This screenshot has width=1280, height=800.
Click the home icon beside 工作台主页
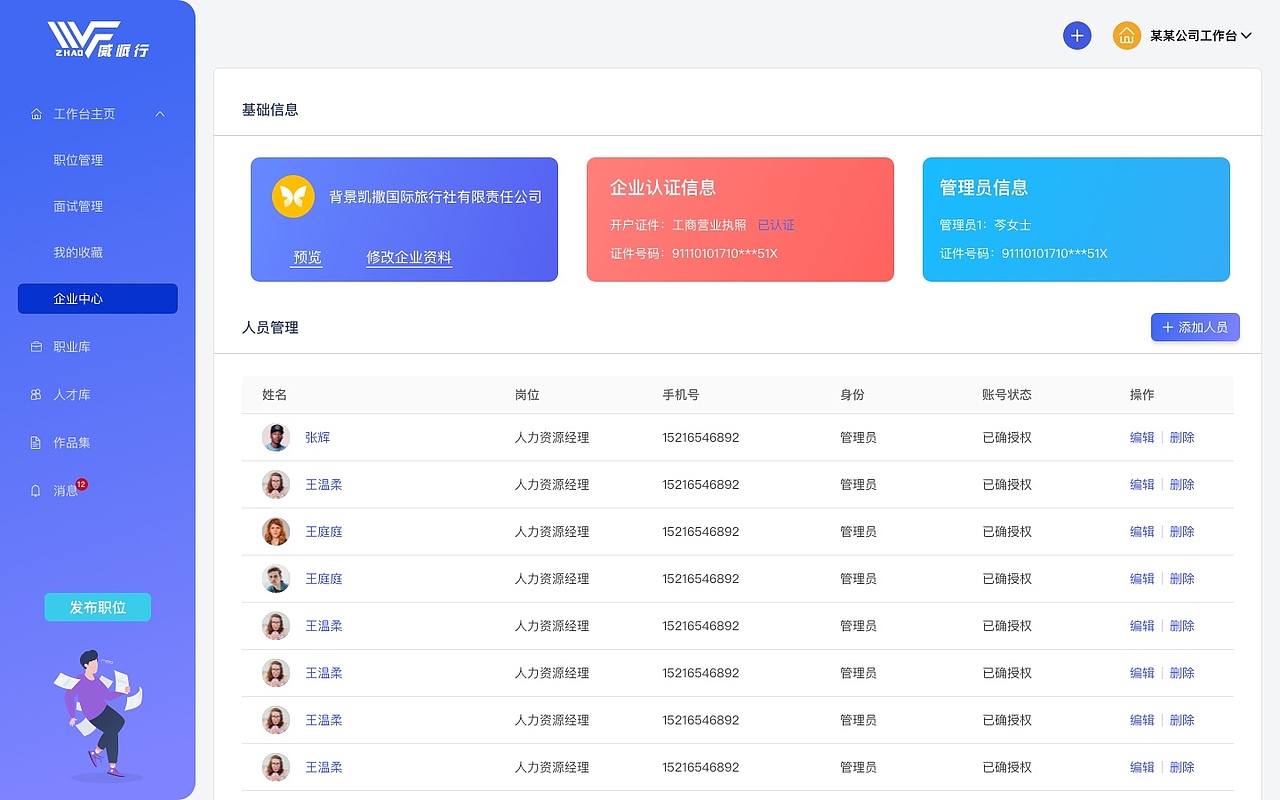[37, 114]
